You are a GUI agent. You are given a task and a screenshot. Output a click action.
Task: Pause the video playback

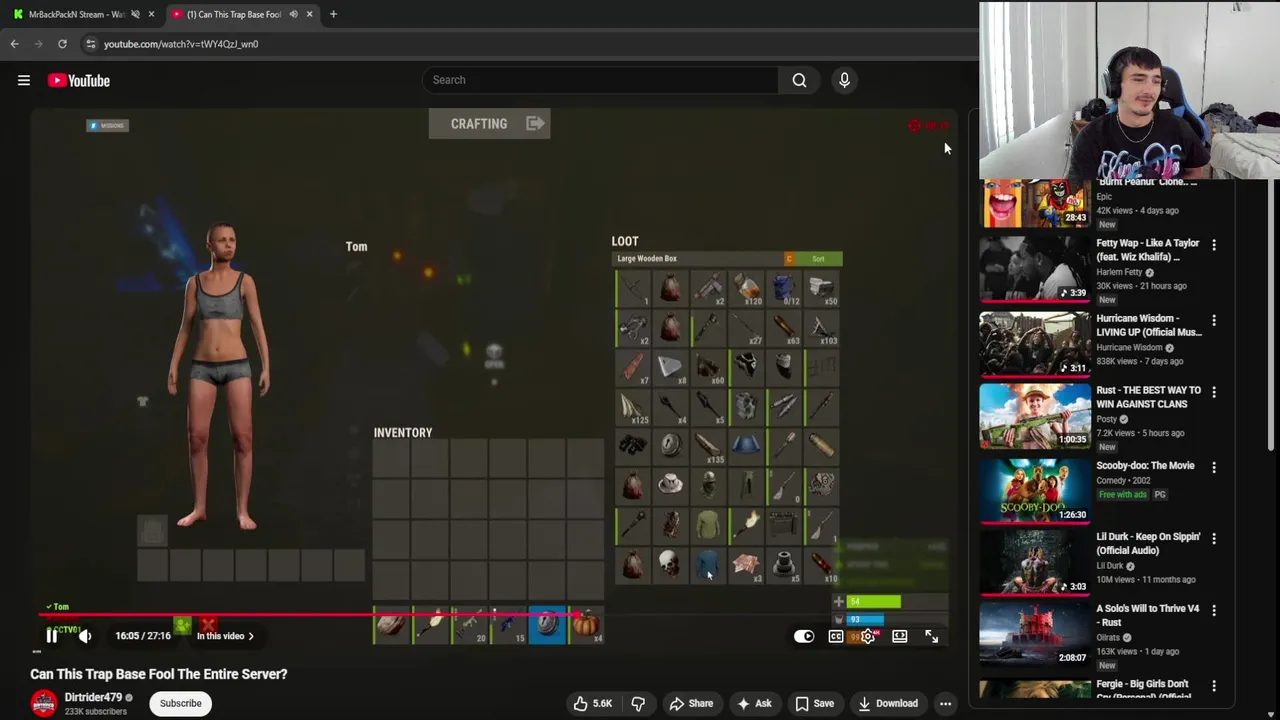click(x=52, y=636)
